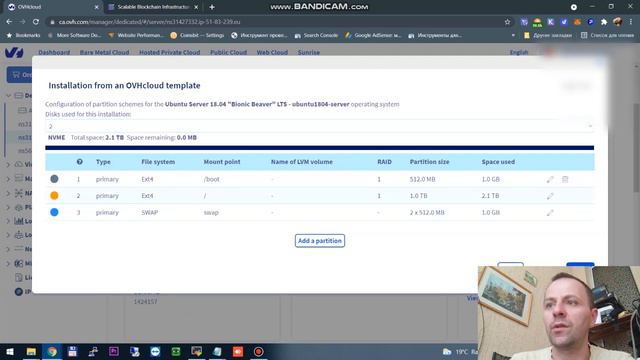
Task: Click the help question-mark icon in table header
Action: click(x=80, y=162)
